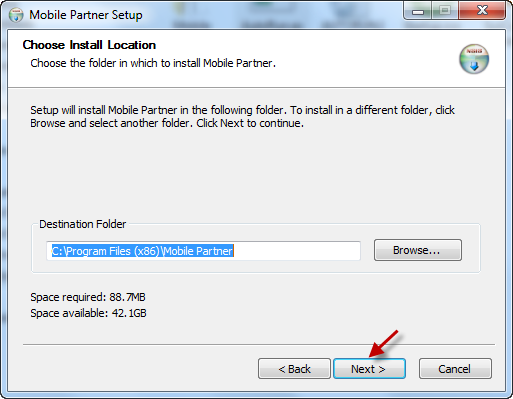Screen dimensions: 513x399
Task: Click the Space required: 88.7MB text
Action: coord(88,297)
